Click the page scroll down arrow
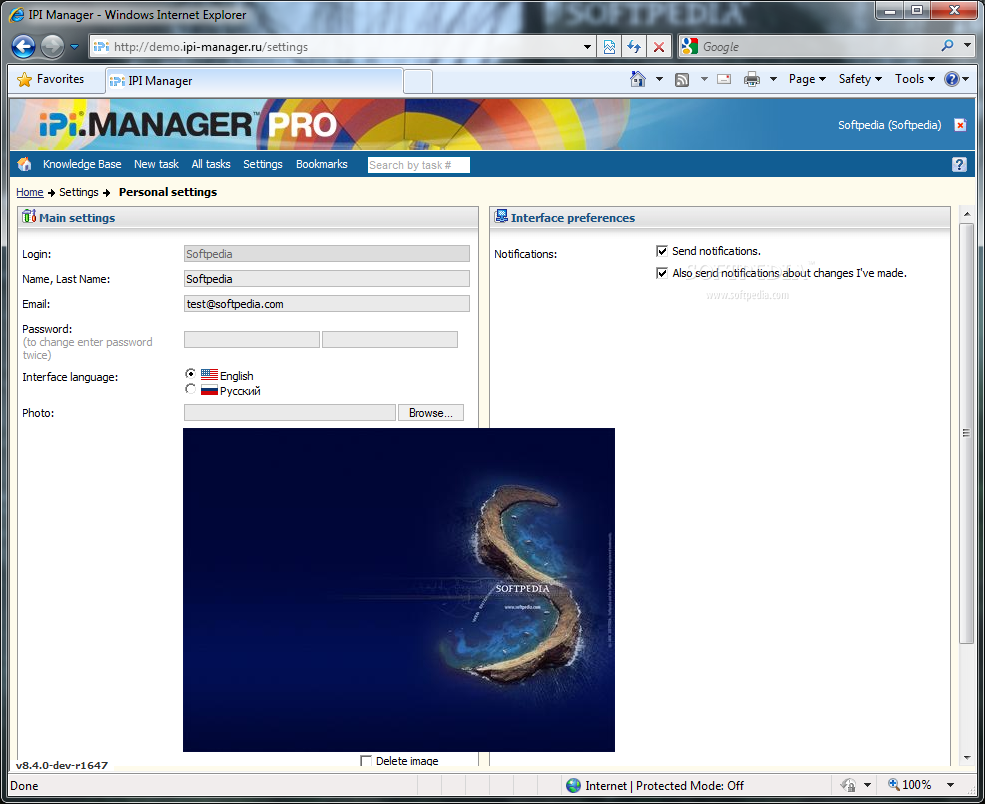The image size is (985, 804). click(967, 758)
